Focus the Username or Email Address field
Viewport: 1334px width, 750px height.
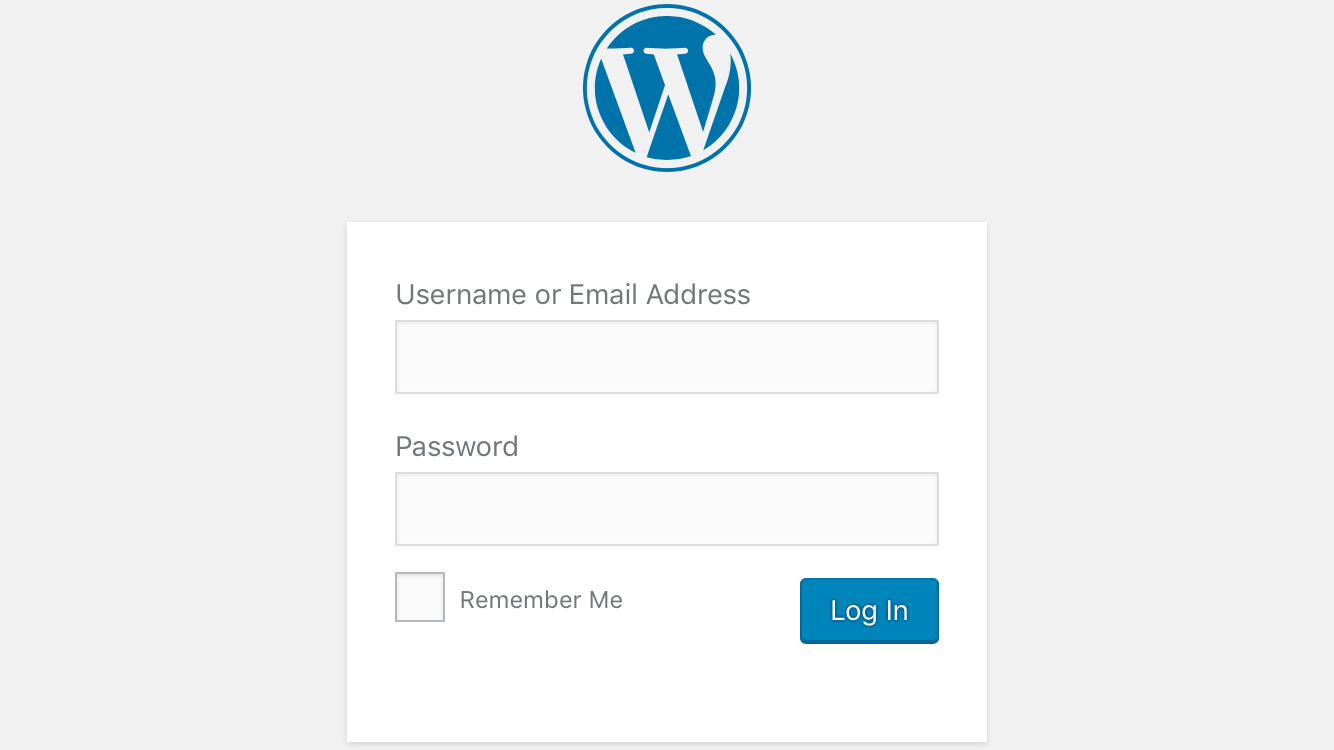coord(667,357)
